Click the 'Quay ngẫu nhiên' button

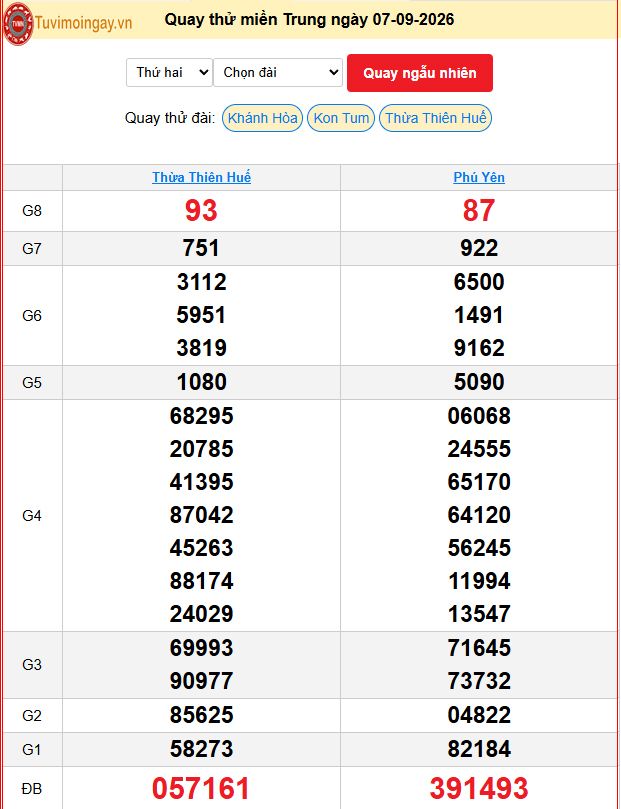420,73
